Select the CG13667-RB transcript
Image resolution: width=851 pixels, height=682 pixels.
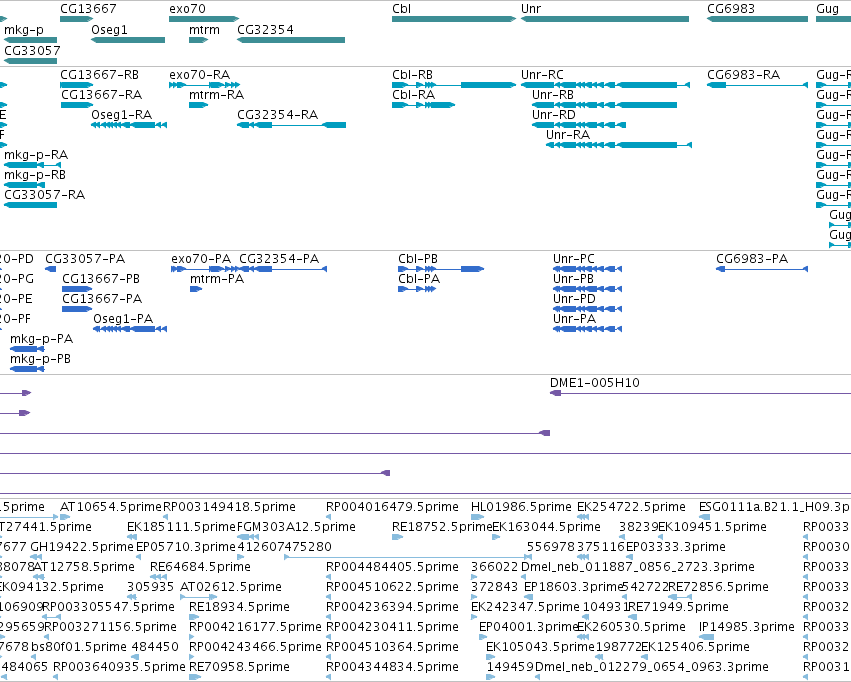pos(77,85)
